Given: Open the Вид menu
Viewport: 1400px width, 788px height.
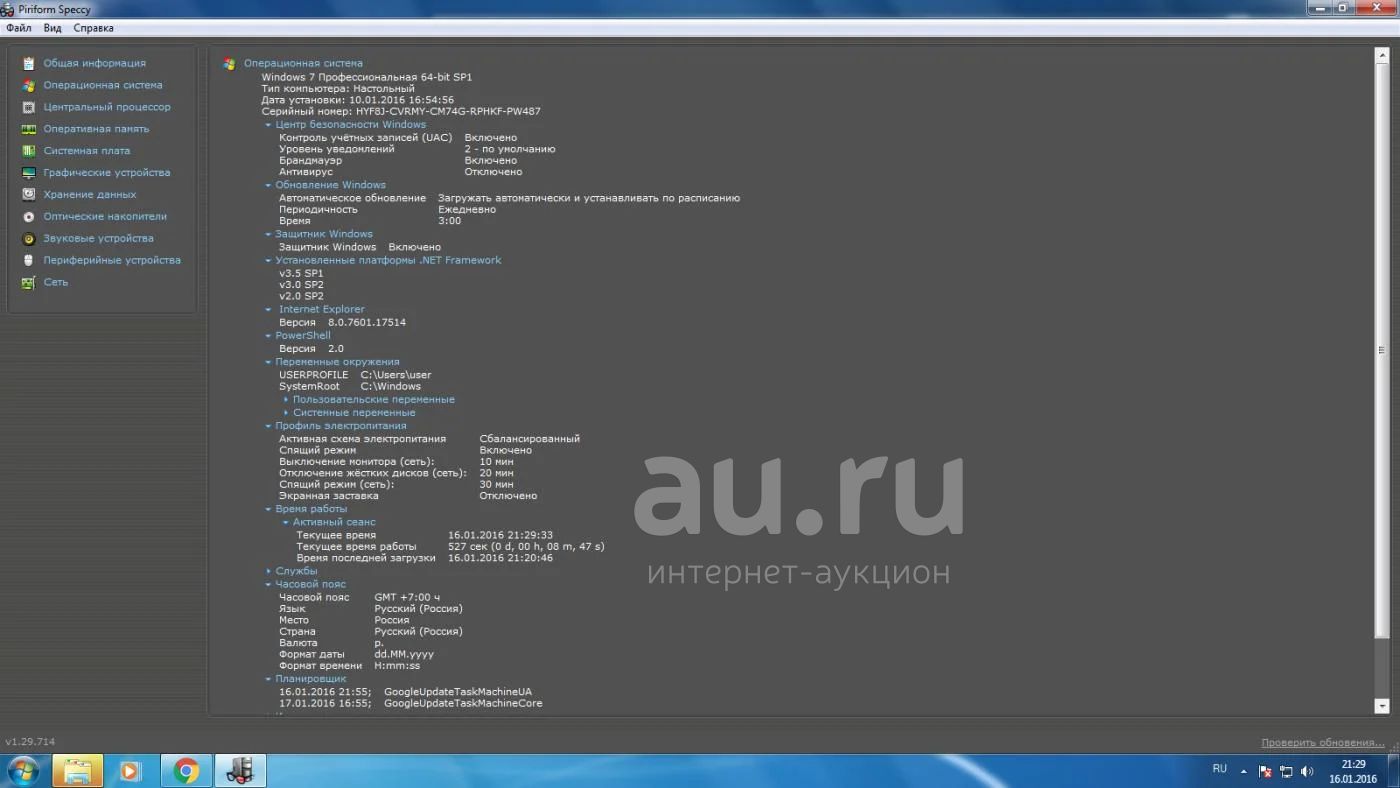Looking at the screenshot, I should pos(52,28).
